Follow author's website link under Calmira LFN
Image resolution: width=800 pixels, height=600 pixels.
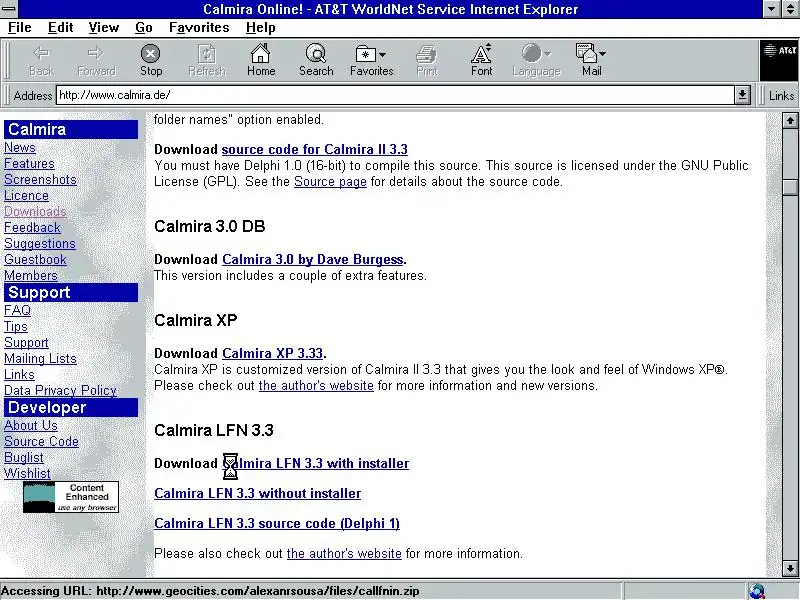[x=344, y=554]
